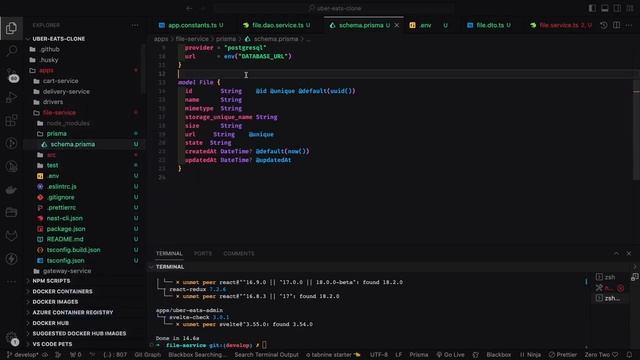Open the Docker whale view in activity bar
640x360 pixels.
point(11,189)
